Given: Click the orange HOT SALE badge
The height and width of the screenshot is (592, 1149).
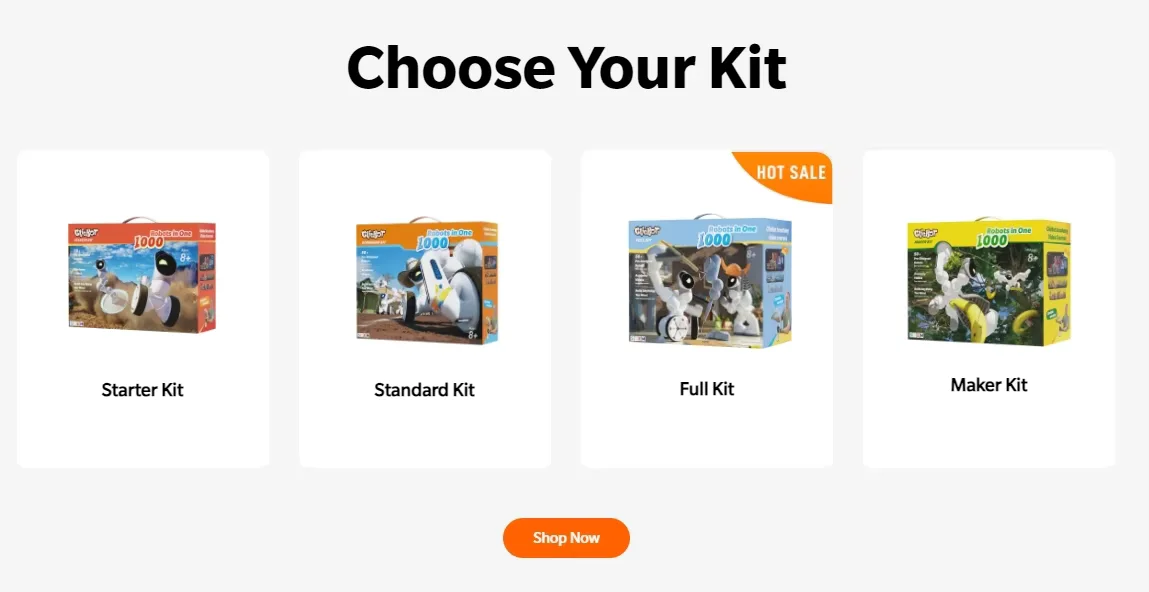Looking at the screenshot, I should pos(786,174).
